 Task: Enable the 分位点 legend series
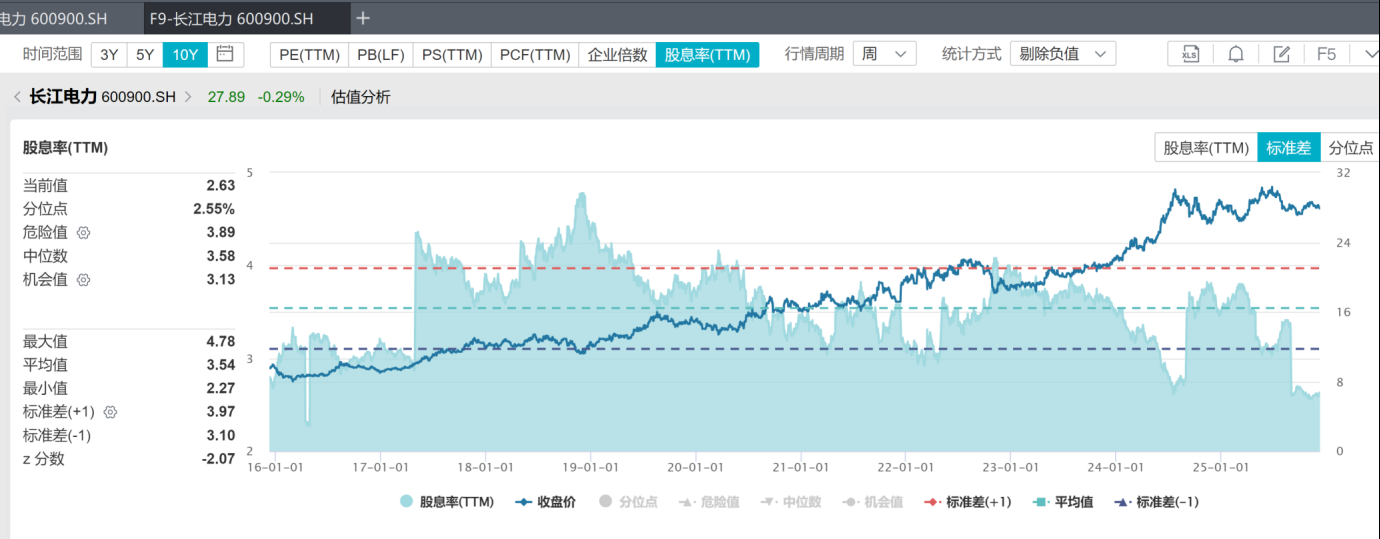tap(628, 502)
